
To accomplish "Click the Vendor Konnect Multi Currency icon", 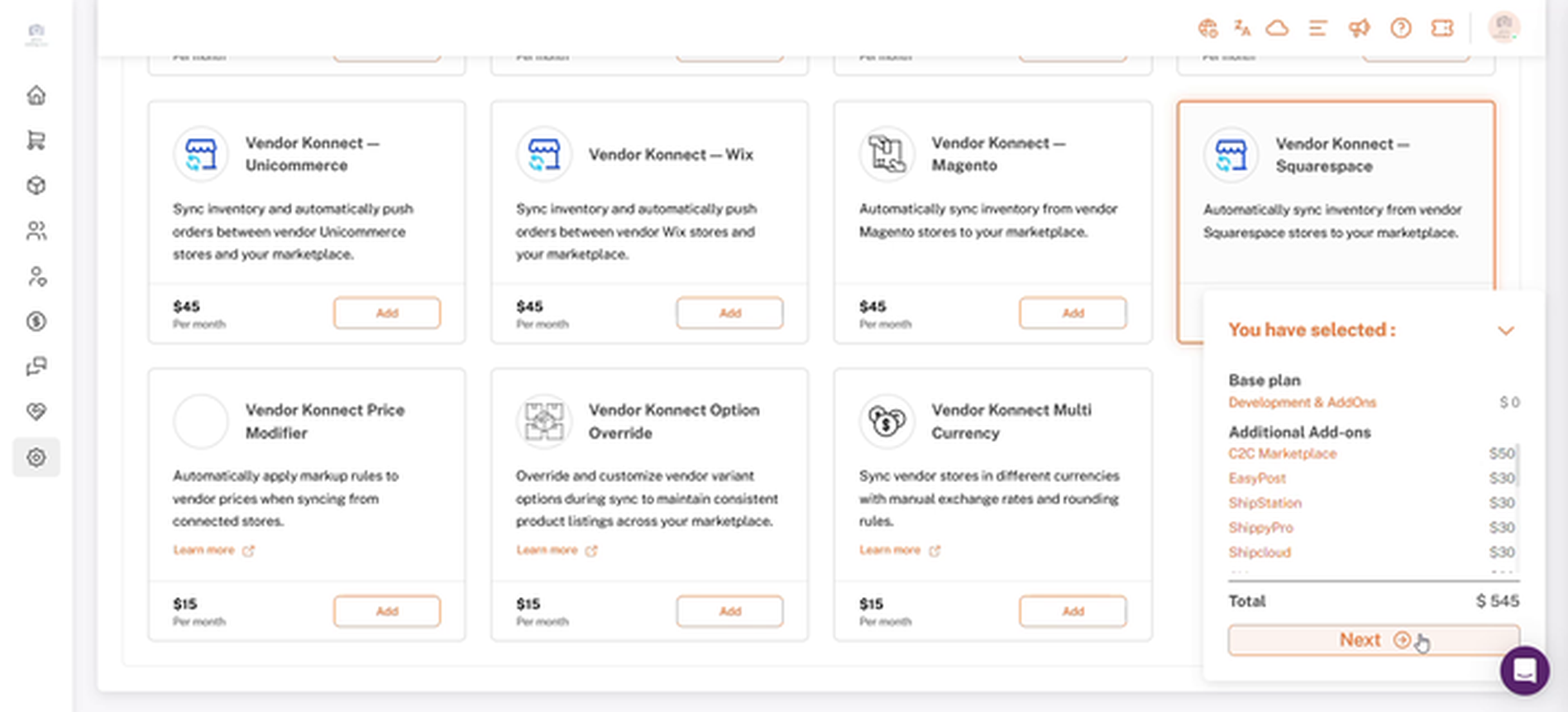I will pyautogui.click(x=887, y=422).
